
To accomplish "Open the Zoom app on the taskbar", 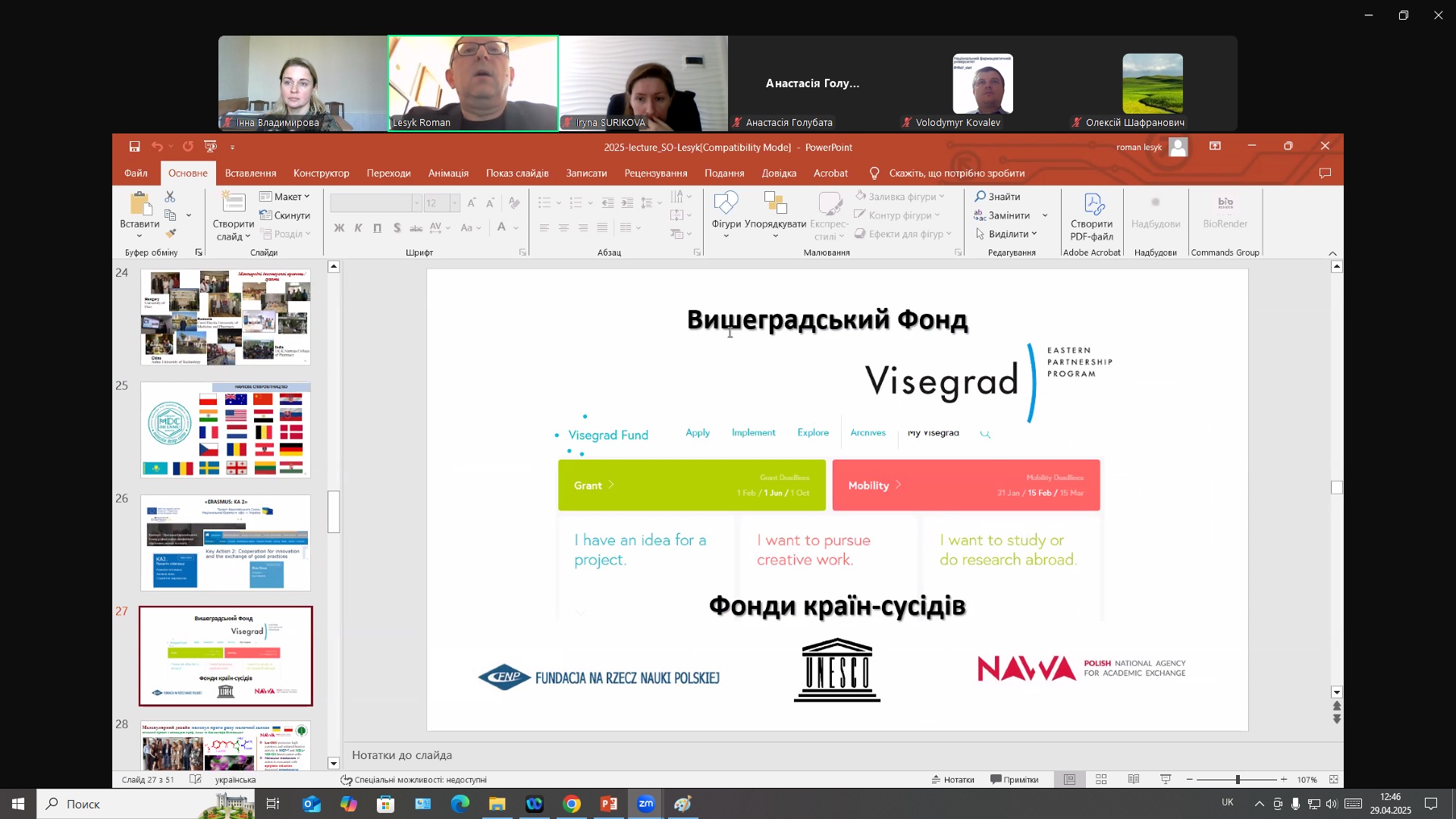I will click(646, 804).
